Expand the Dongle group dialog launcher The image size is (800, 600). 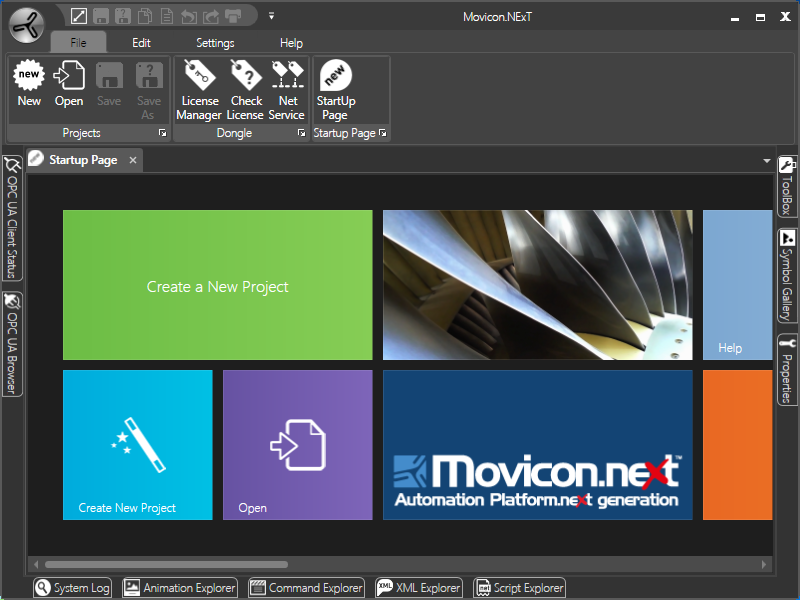[302, 133]
